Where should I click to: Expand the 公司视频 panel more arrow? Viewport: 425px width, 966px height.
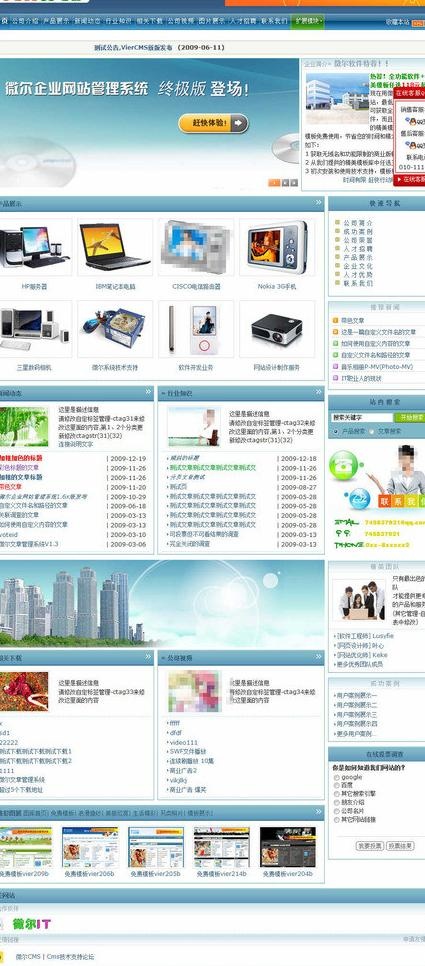tap(318, 657)
